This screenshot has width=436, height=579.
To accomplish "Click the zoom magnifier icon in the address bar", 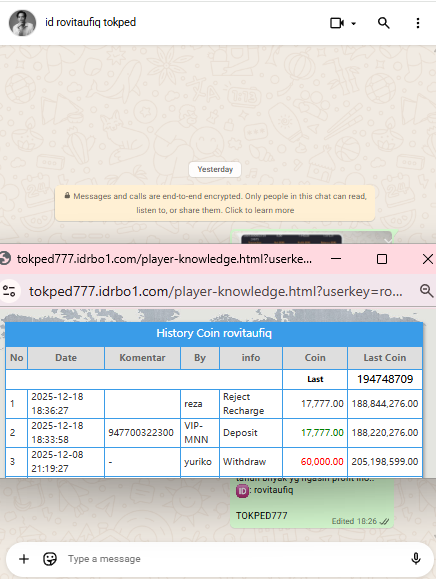I will [x=426, y=291].
